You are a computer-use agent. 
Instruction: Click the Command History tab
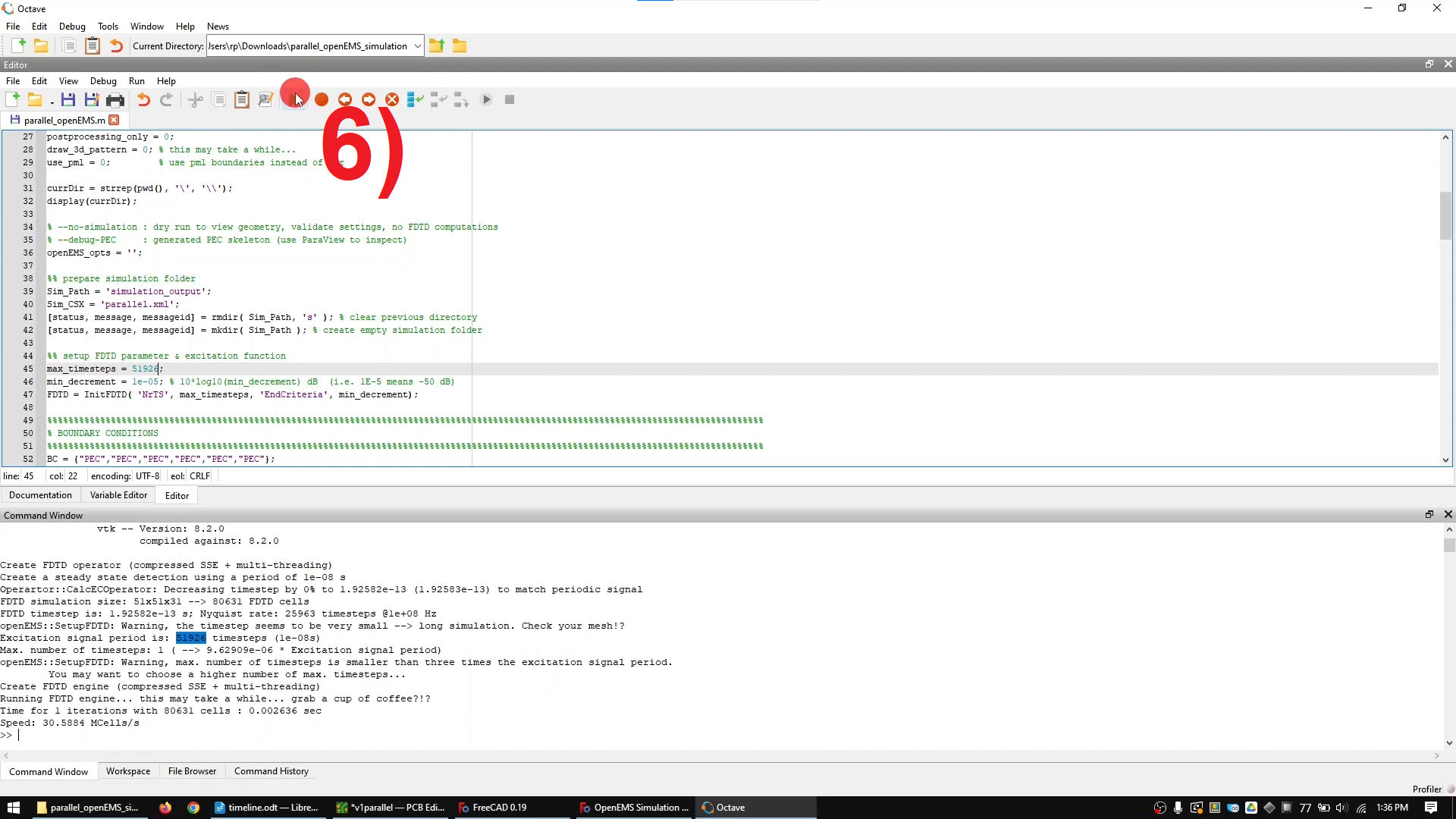tap(271, 771)
